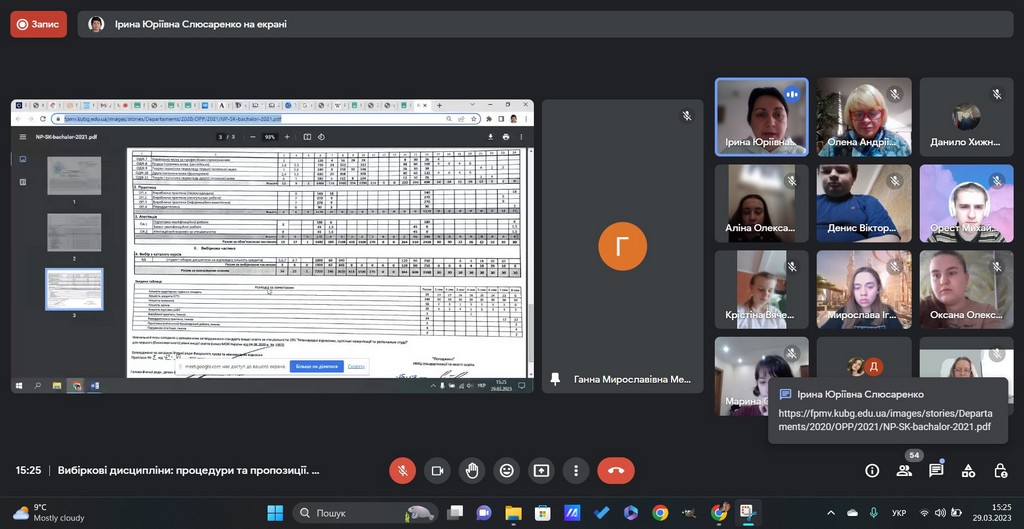The image size is (1024, 529).
Task: Leave the call with the red button
Action: click(615, 470)
